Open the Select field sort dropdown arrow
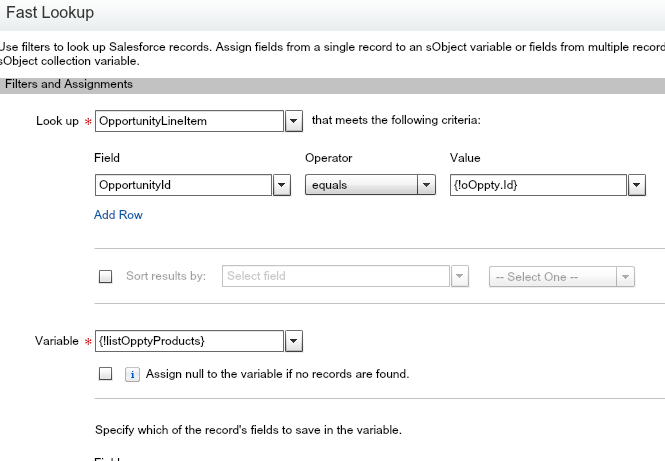Viewport: 665px width, 461px height. pyautogui.click(x=459, y=277)
